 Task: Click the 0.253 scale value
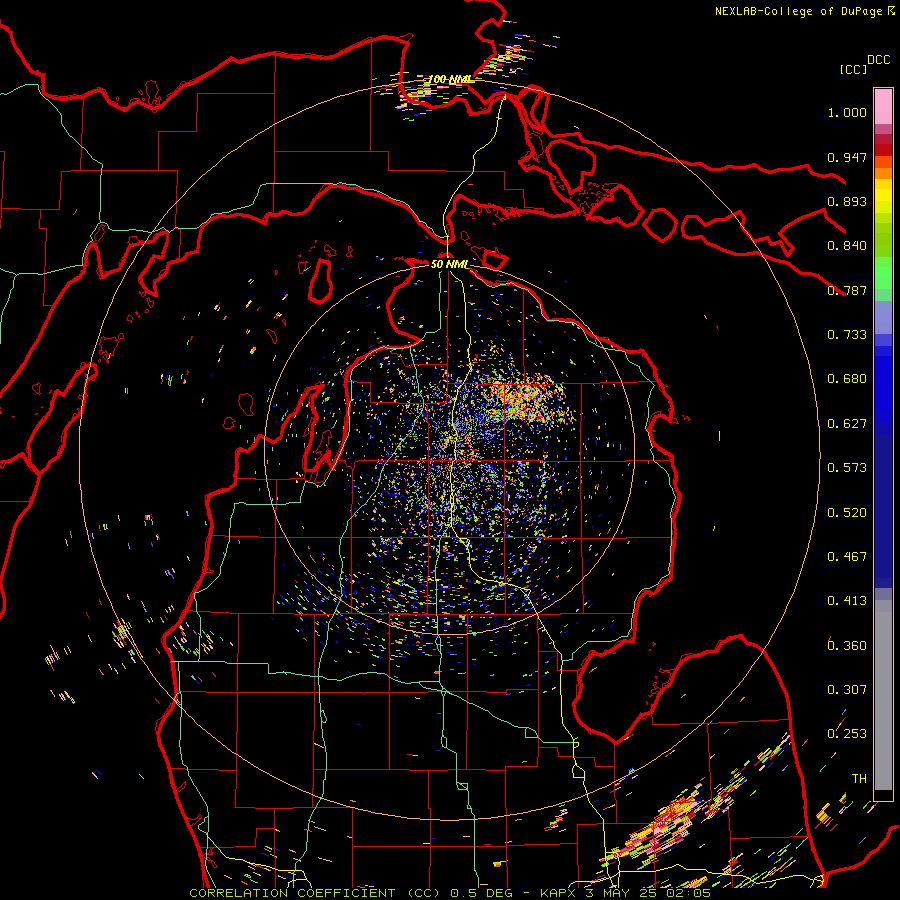[x=847, y=734]
